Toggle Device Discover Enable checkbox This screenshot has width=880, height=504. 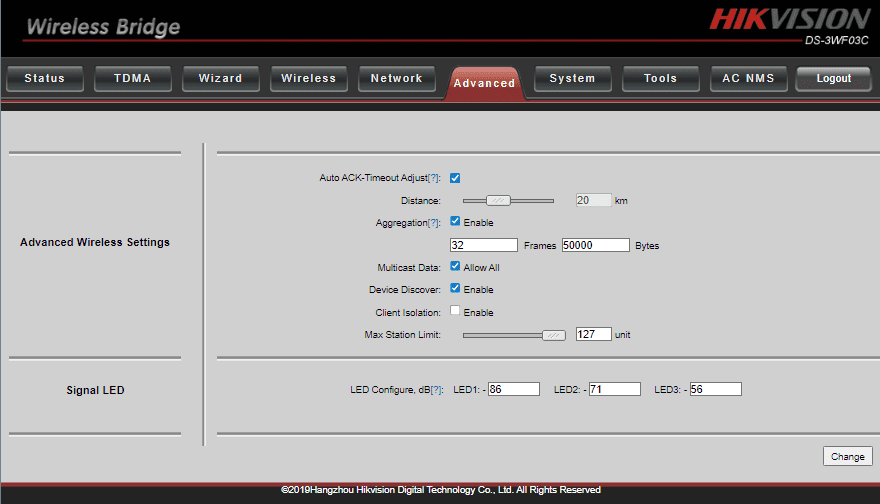[x=455, y=289]
